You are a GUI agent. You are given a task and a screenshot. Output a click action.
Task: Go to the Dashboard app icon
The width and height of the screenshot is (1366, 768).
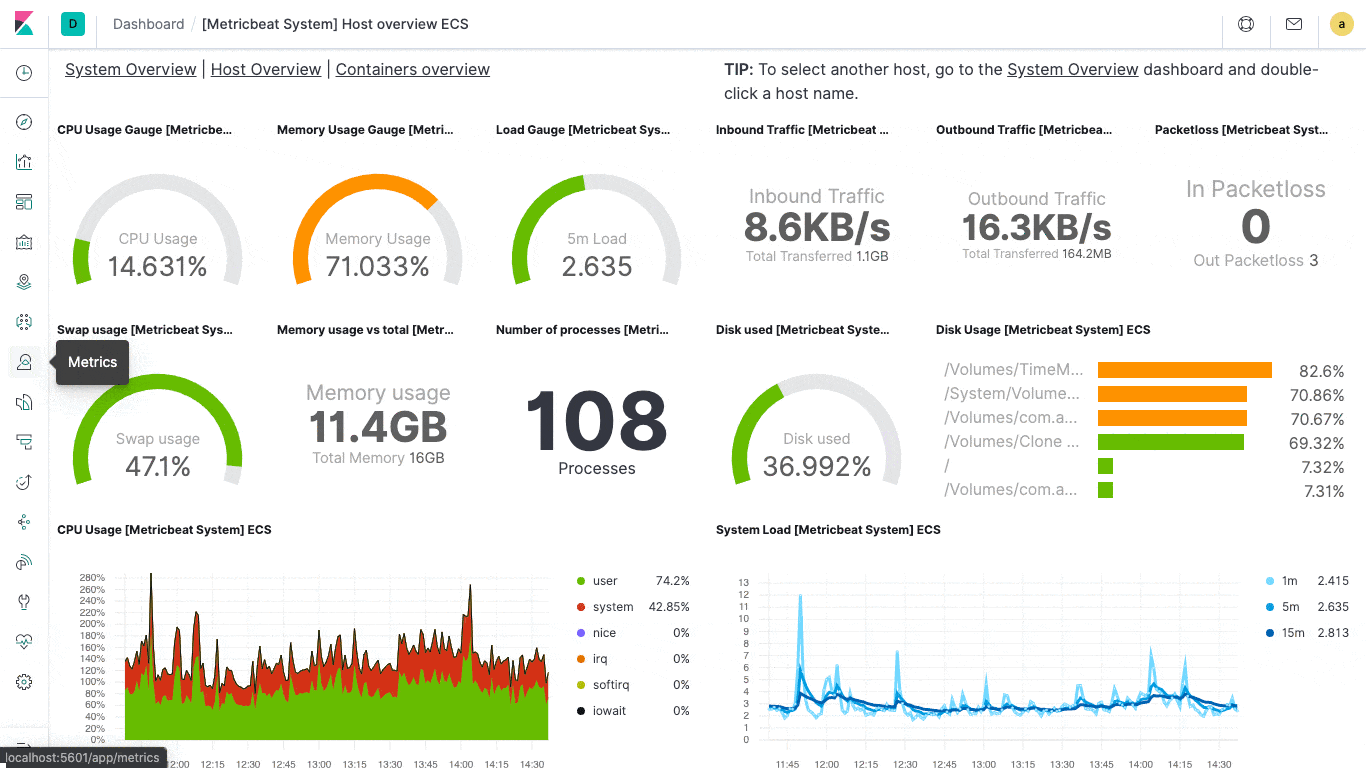pyautogui.click(x=24, y=202)
